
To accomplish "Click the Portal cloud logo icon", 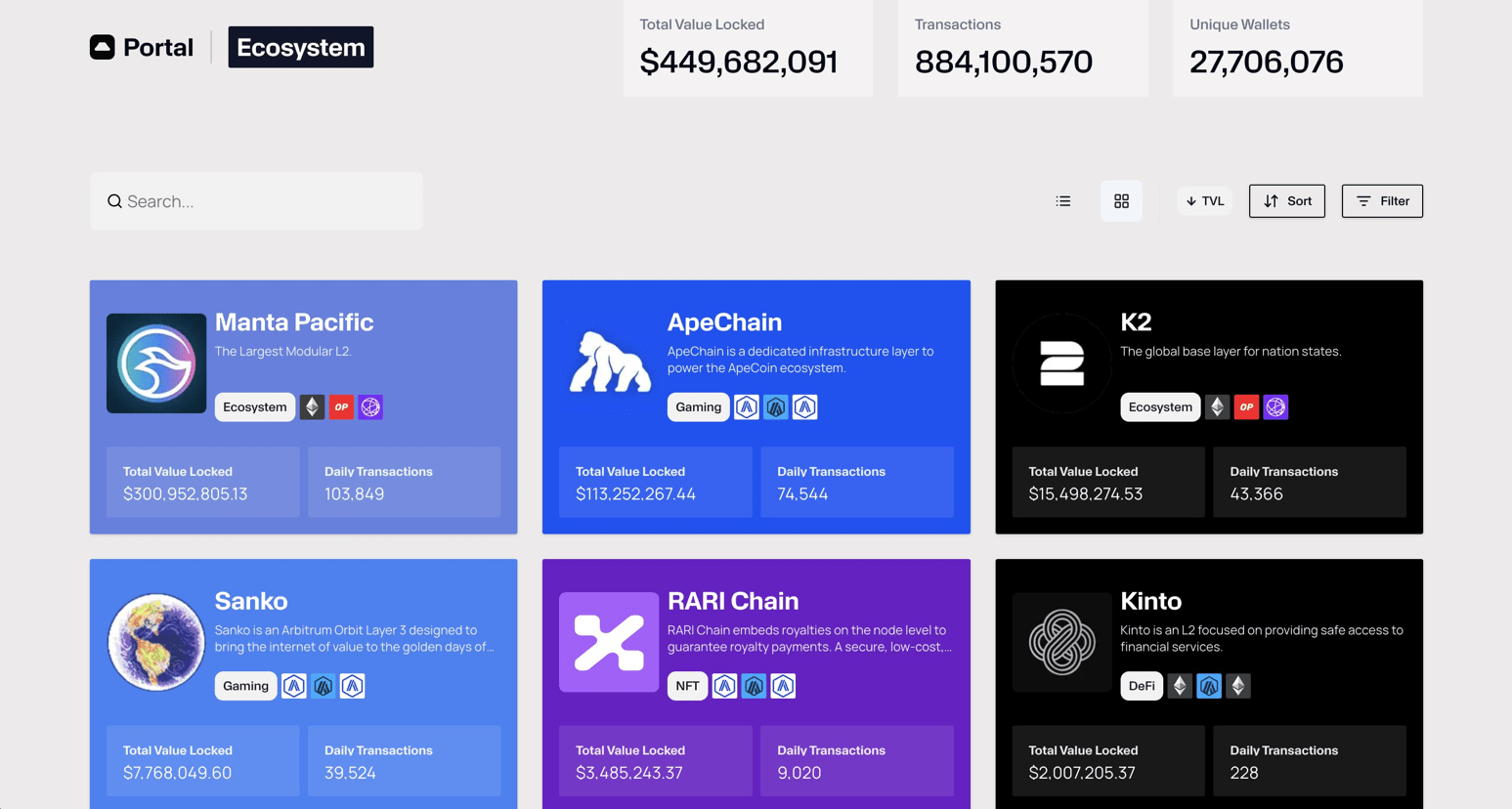I will [103, 47].
